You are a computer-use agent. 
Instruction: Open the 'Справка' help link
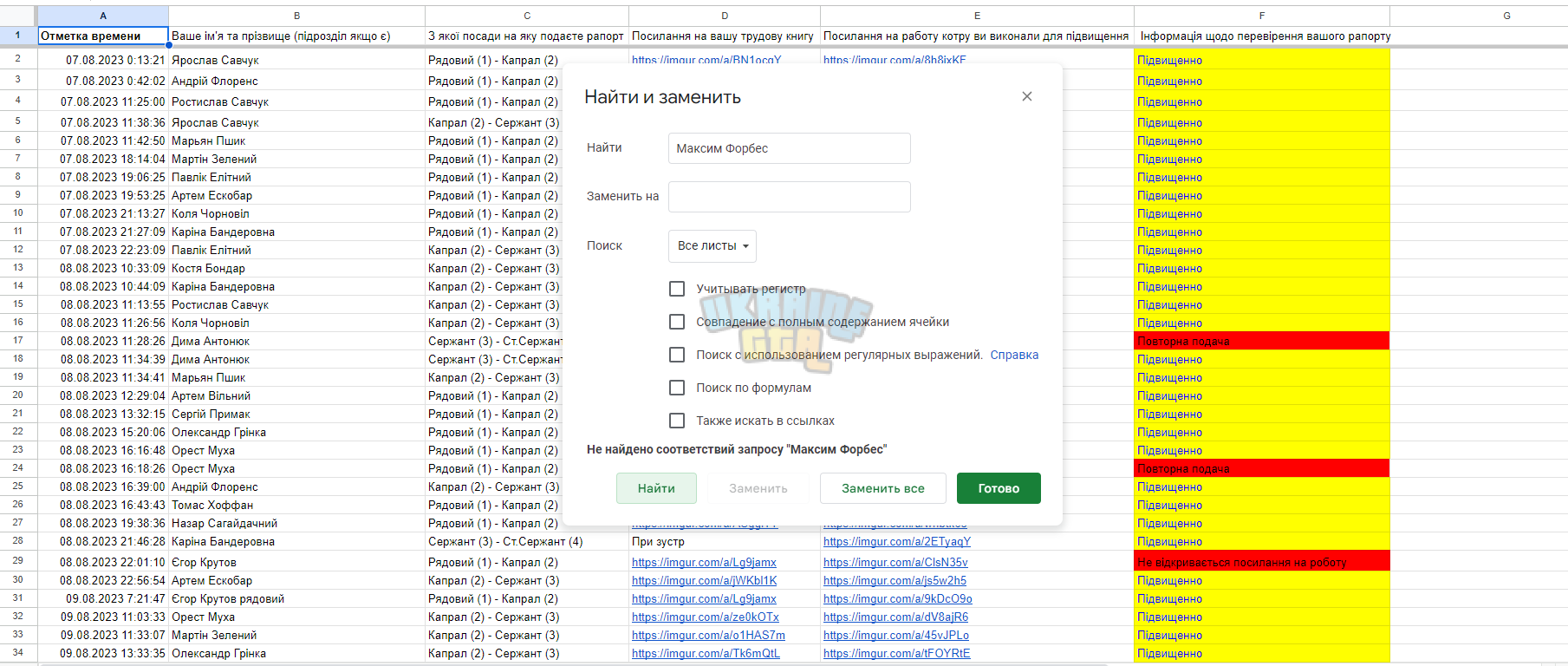point(1014,355)
